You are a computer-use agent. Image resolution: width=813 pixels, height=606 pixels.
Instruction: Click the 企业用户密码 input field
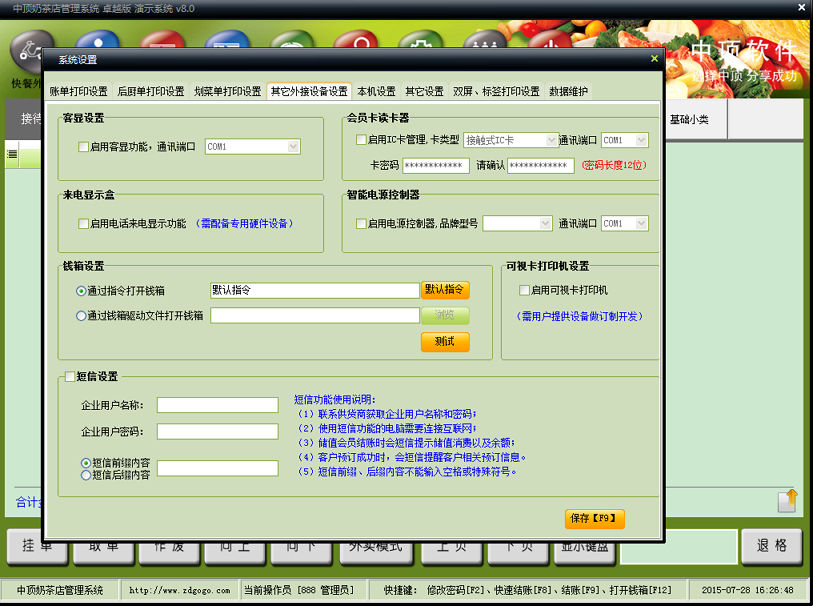pyautogui.click(x=218, y=431)
